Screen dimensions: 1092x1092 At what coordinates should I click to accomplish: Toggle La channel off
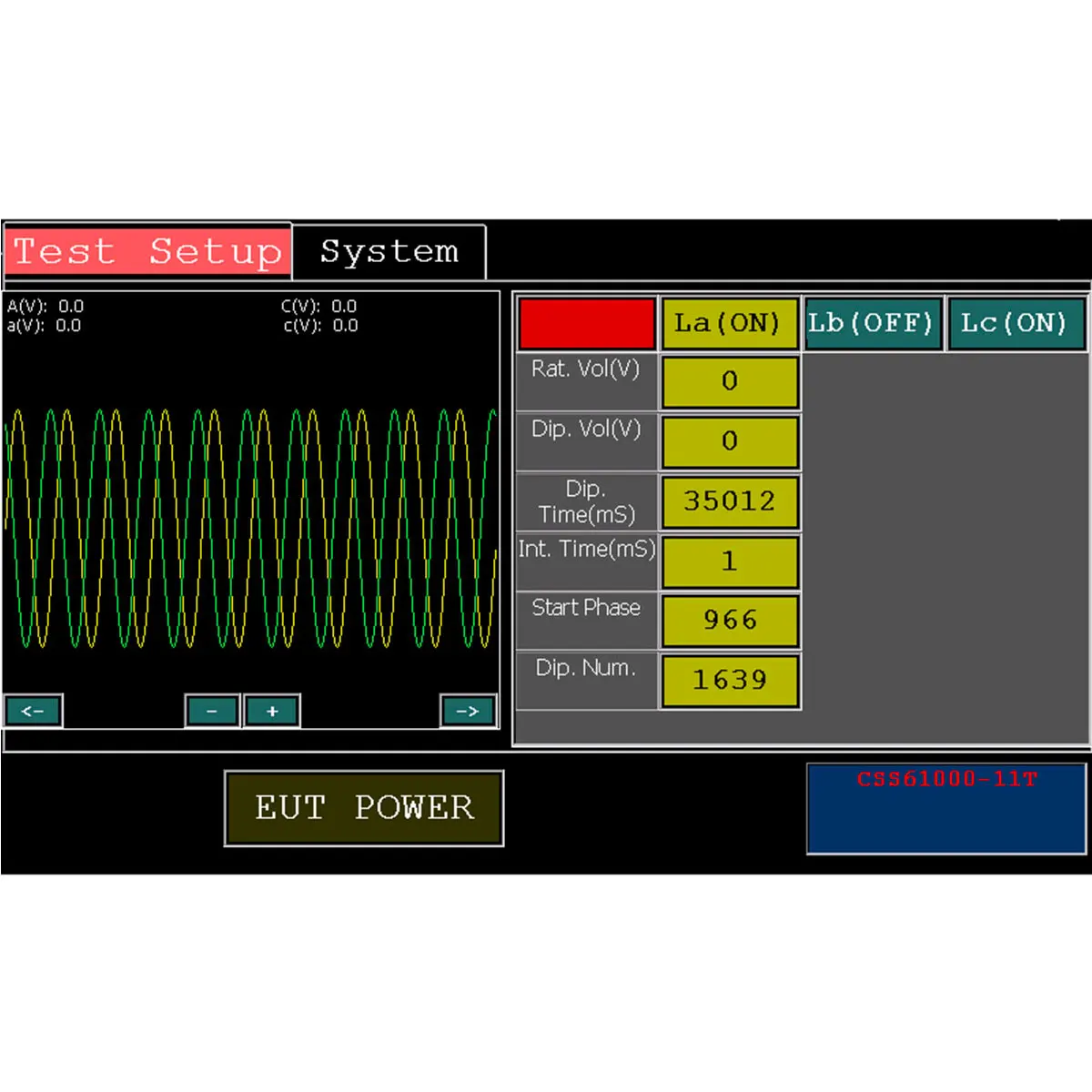pyautogui.click(x=729, y=323)
